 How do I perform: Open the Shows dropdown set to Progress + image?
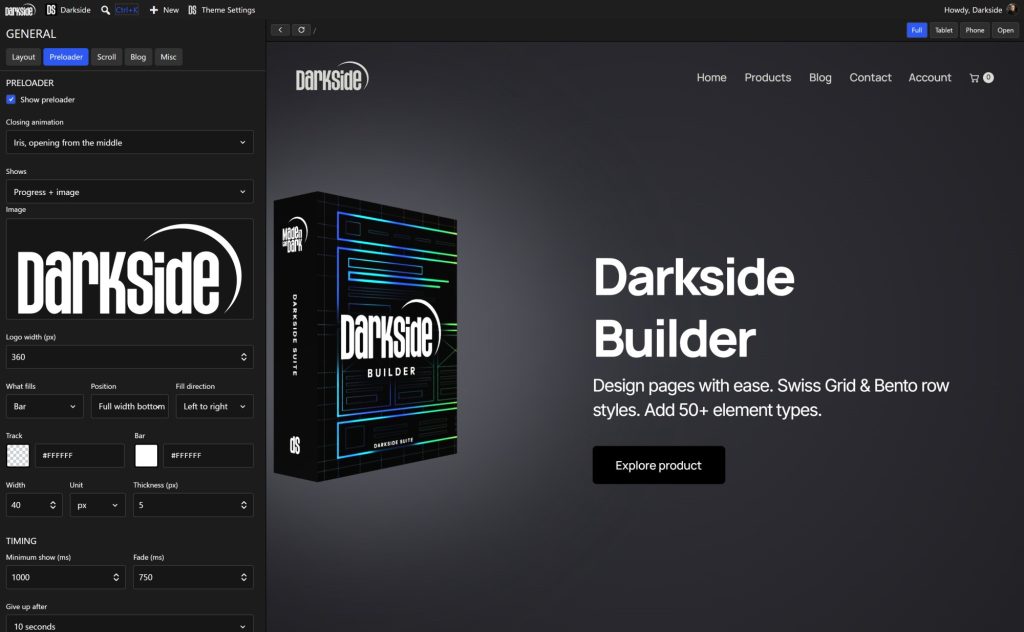(x=129, y=192)
